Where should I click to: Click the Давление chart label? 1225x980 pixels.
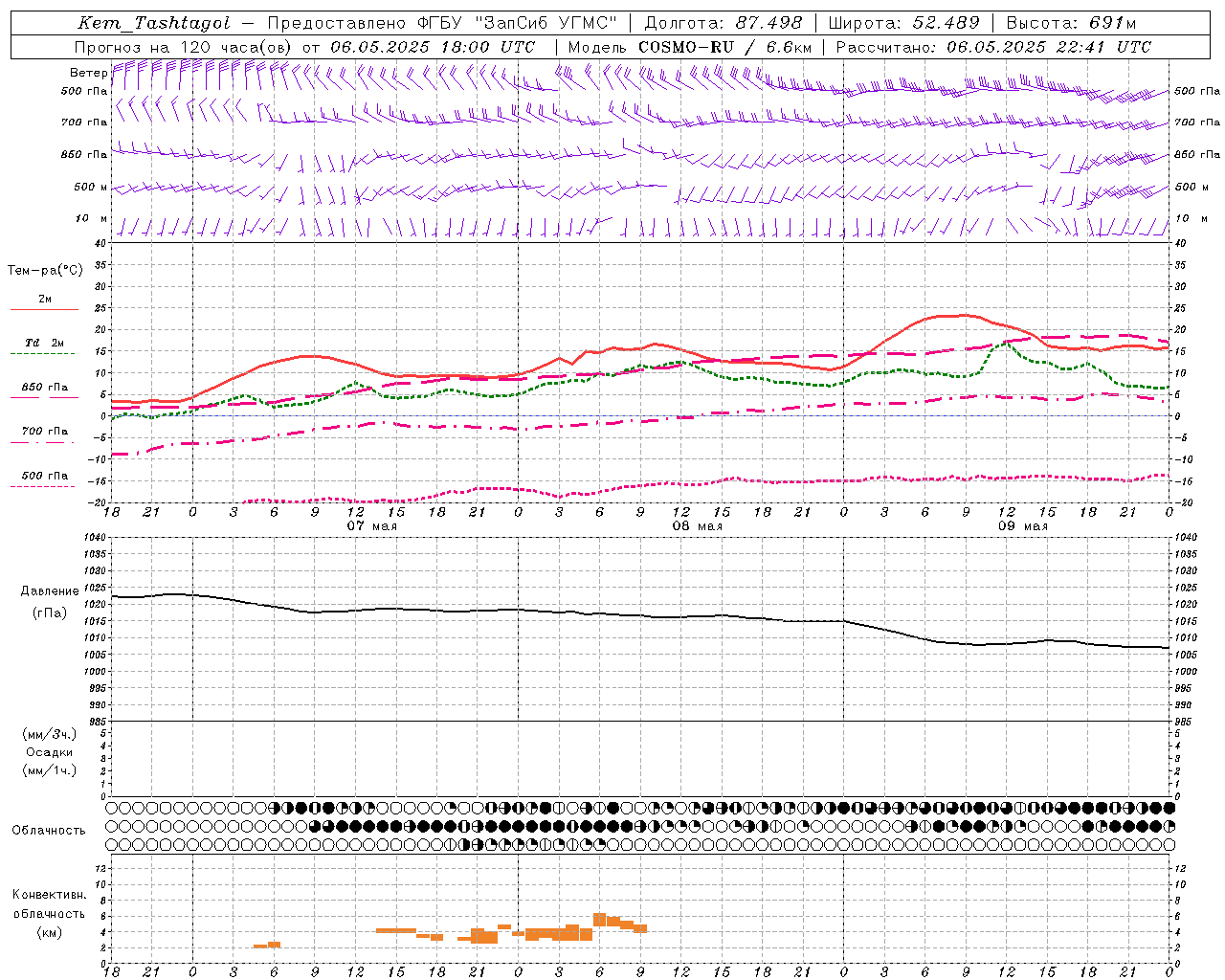pos(50,591)
